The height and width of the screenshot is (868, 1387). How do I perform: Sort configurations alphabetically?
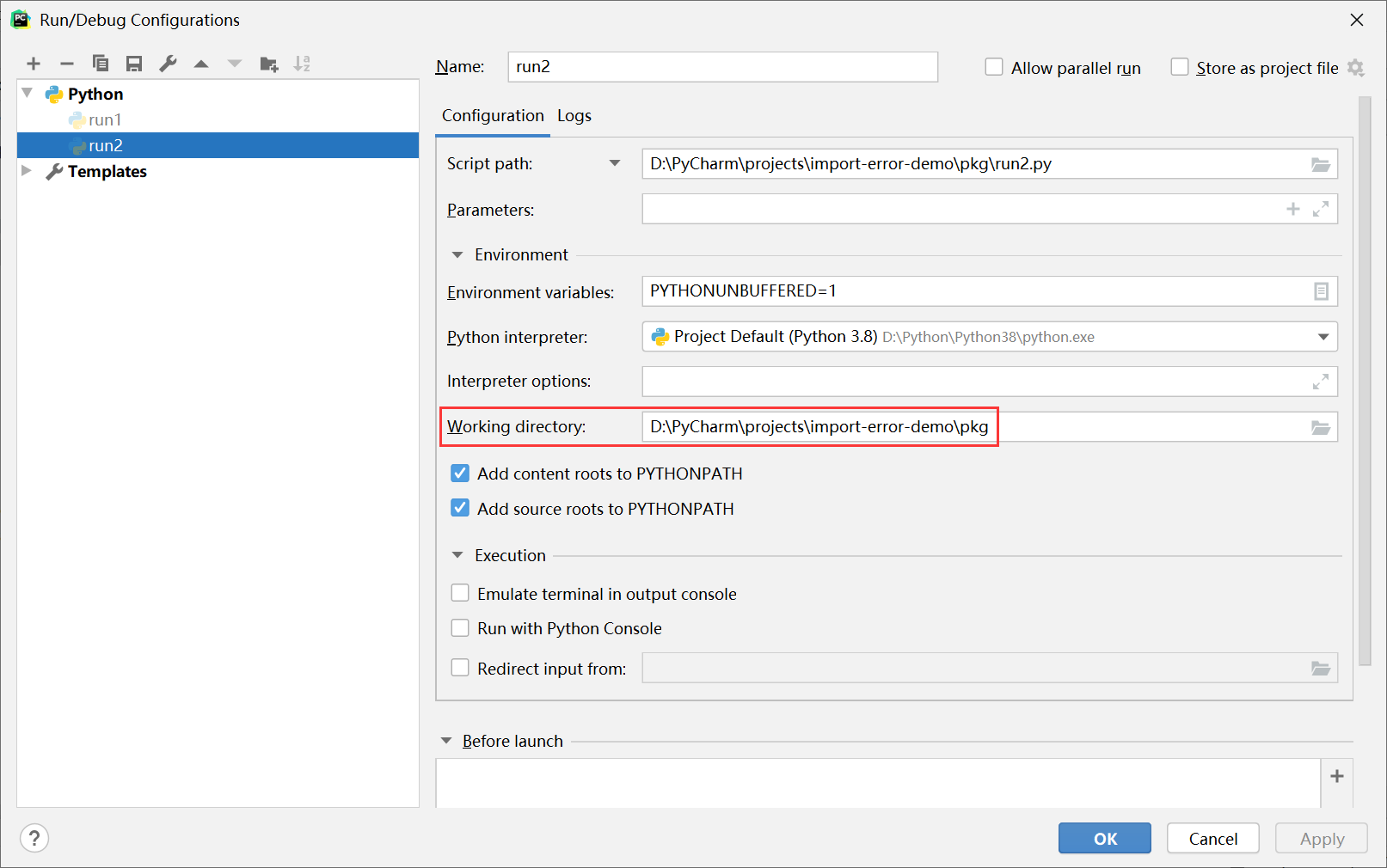302,64
